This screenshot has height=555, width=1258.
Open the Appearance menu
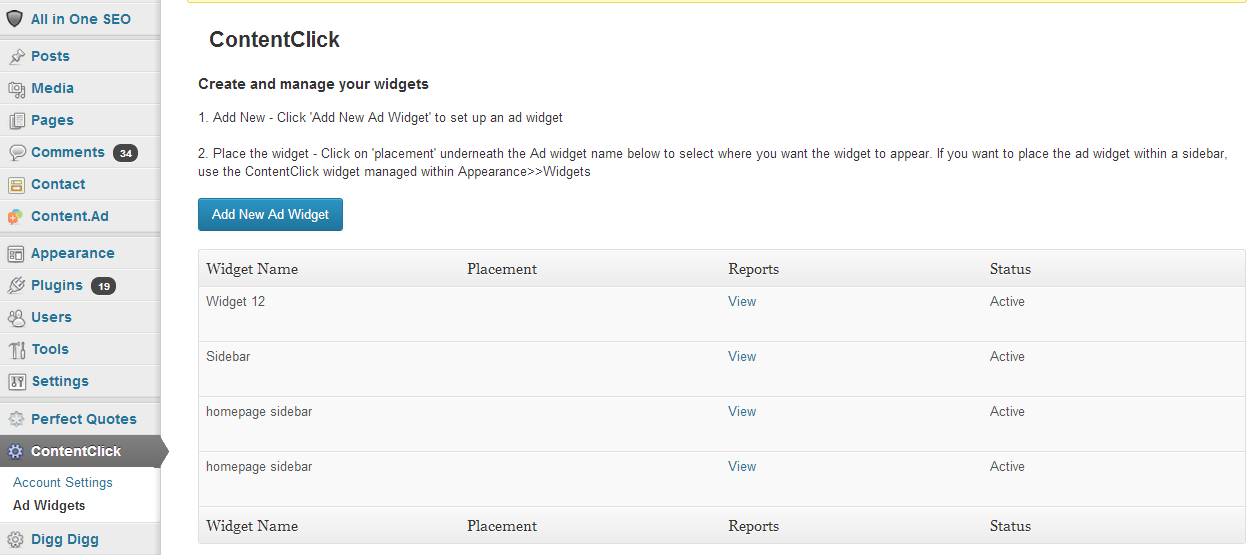coord(72,253)
